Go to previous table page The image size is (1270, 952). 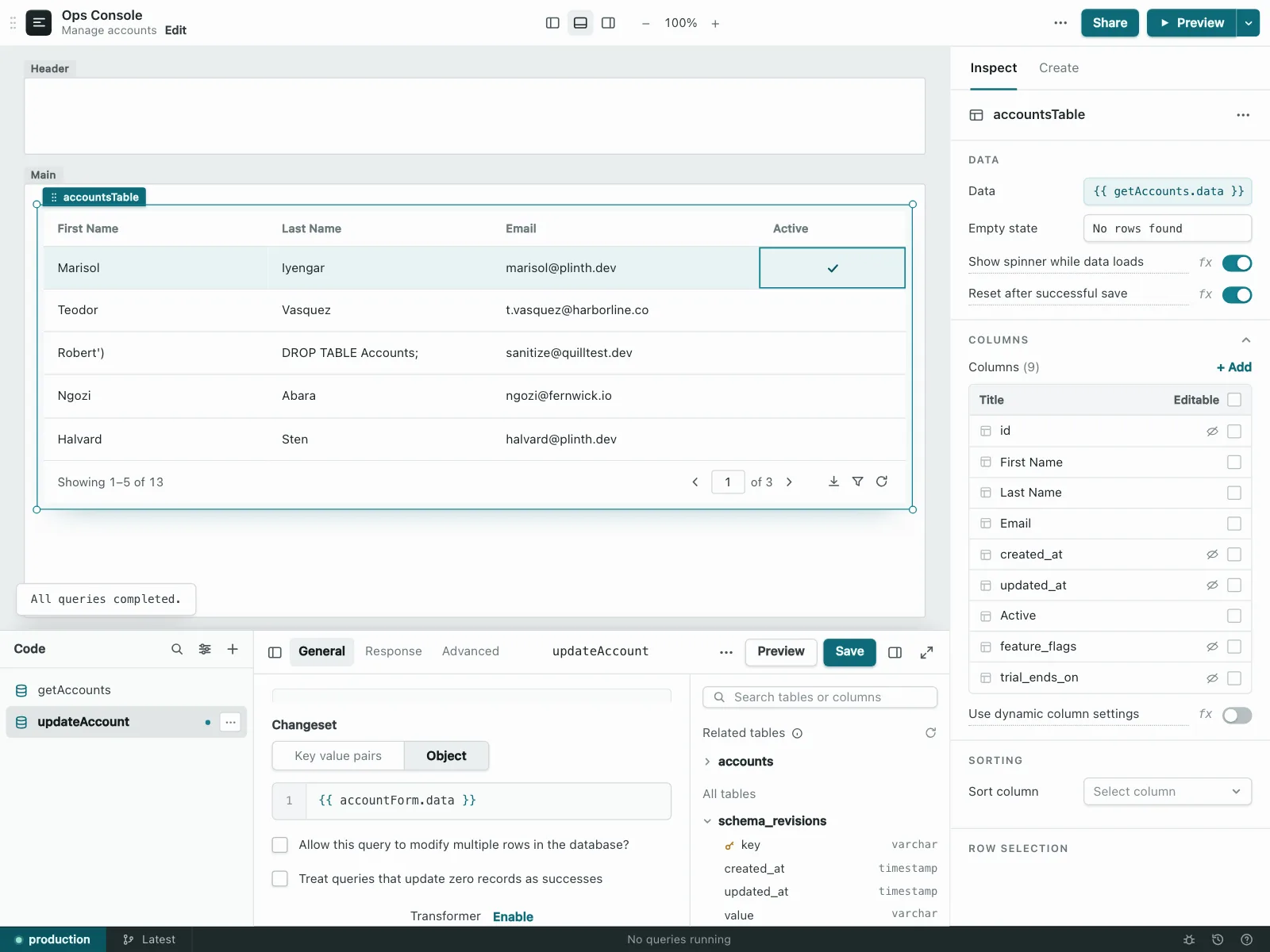coord(695,482)
